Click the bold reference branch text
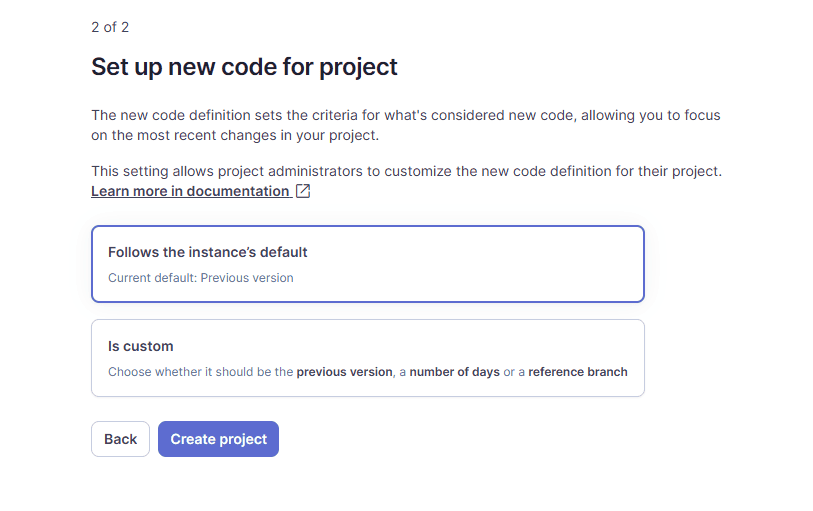The width and height of the screenshot is (813, 511). [577, 372]
